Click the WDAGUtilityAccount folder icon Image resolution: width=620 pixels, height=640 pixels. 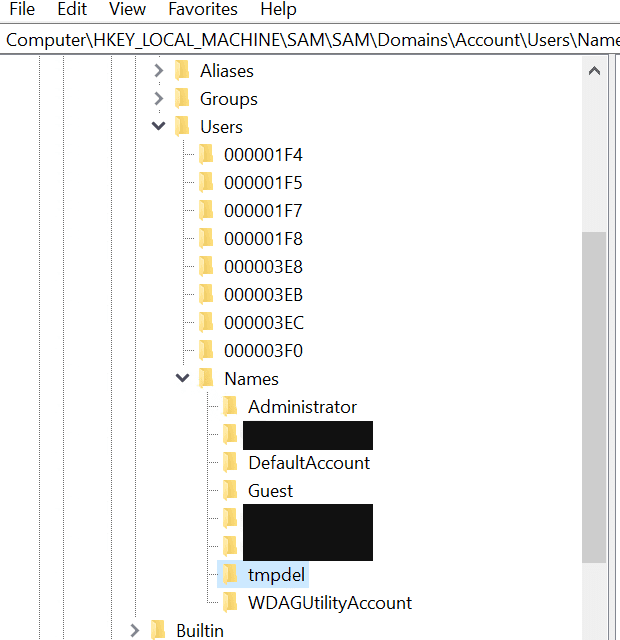[230, 602]
